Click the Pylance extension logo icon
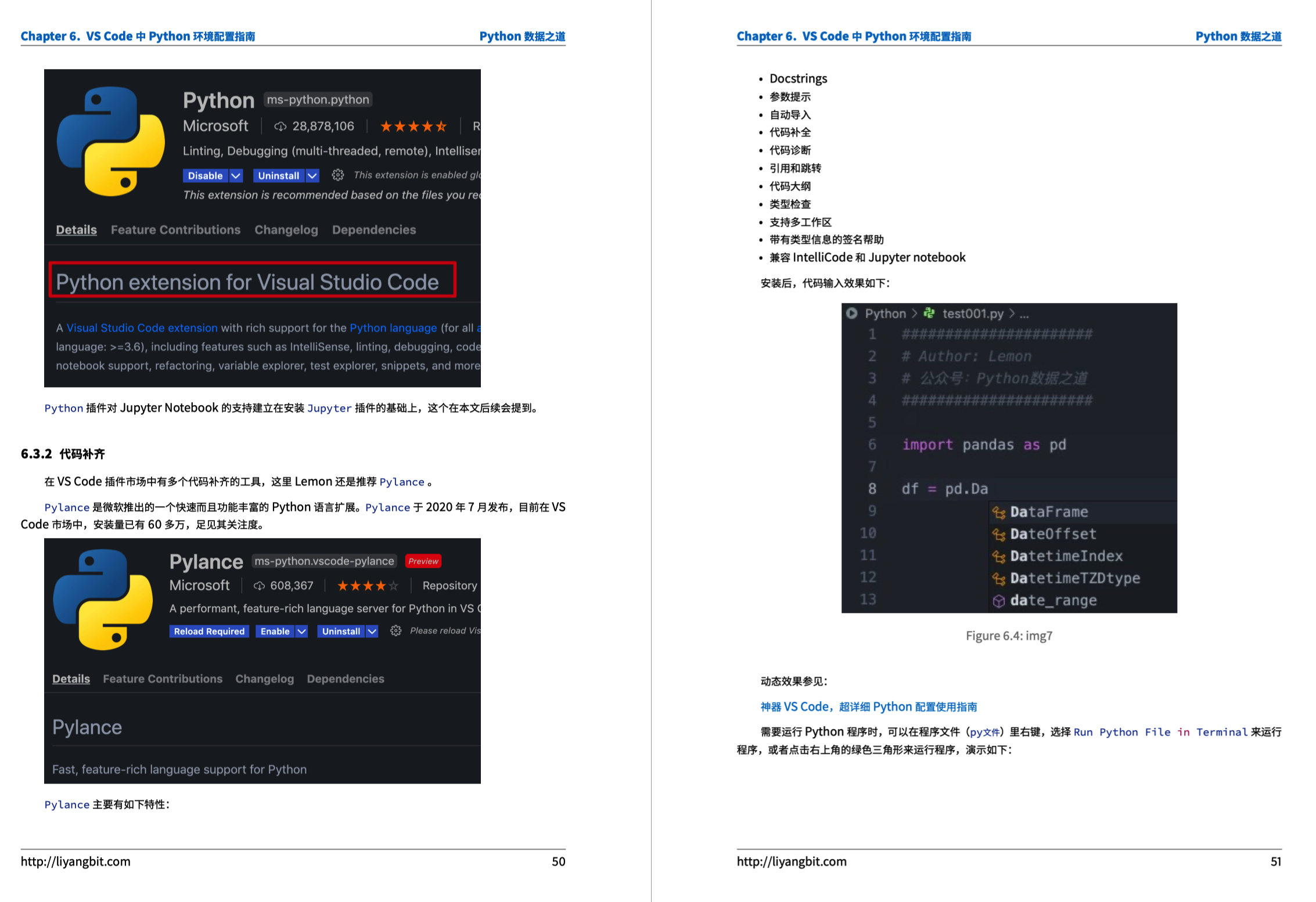This screenshot has height=902, width=1316. [x=103, y=602]
